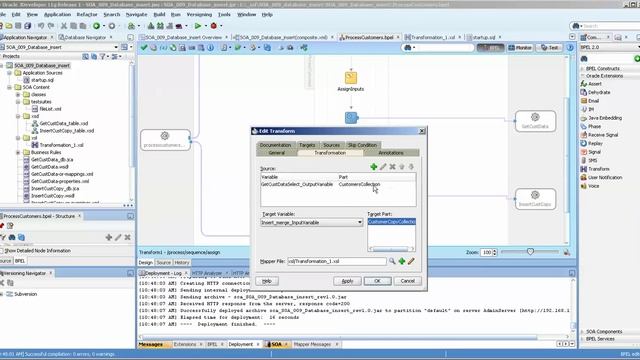This screenshot has width=640, height=360.
Task: Expand the BPEL Constructs palette section
Action: pos(582,69)
